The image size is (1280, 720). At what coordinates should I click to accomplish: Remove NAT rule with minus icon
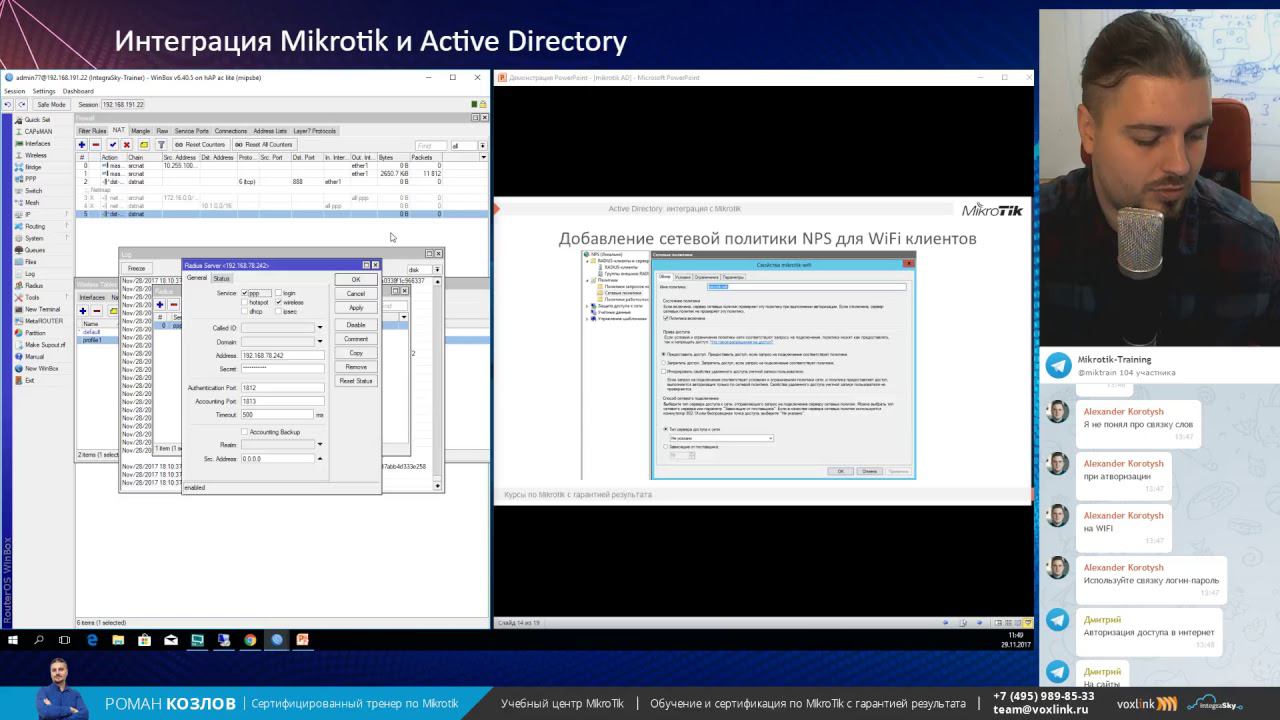(96, 145)
